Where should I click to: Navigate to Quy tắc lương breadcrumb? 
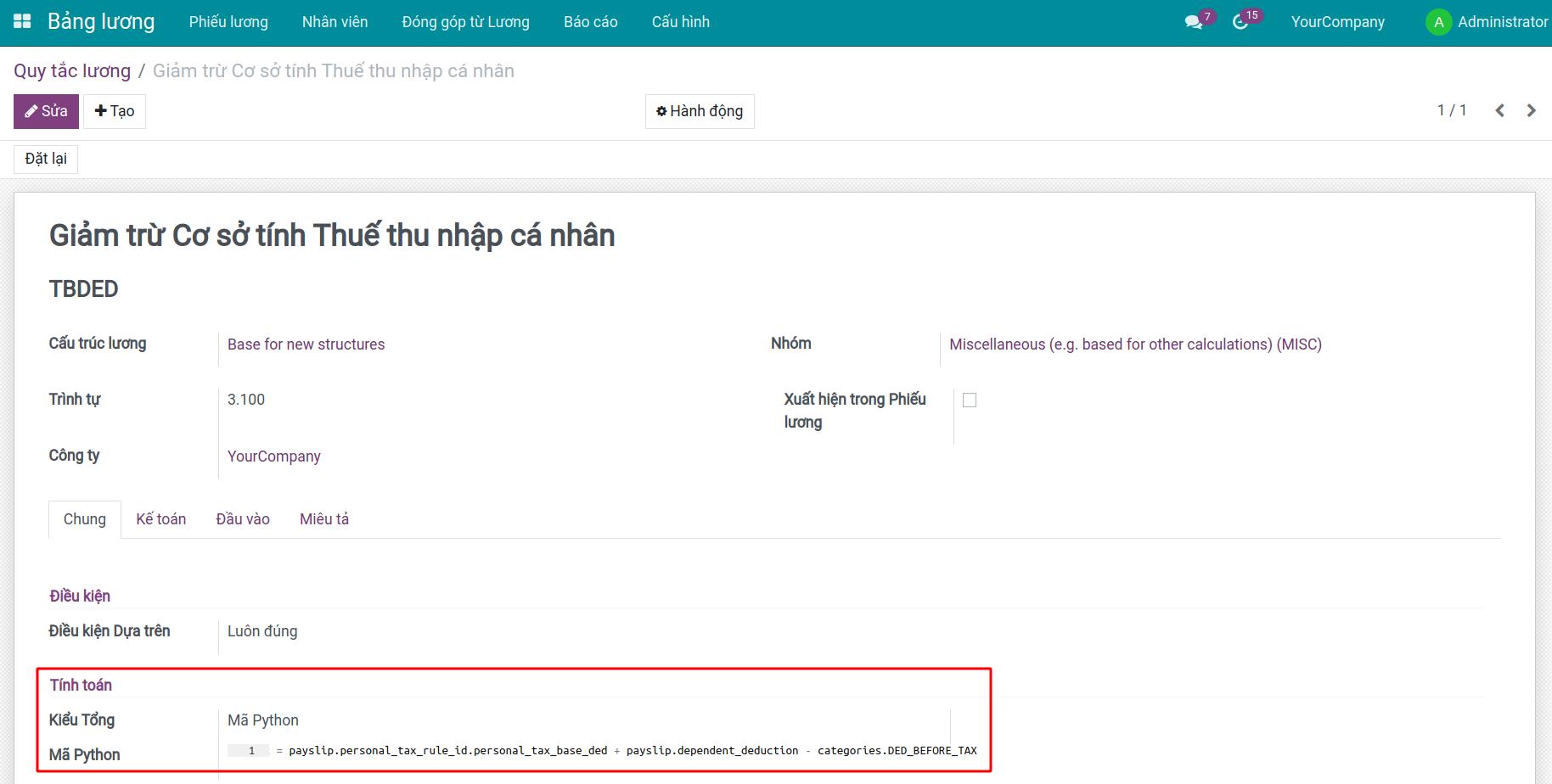[72, 71]
